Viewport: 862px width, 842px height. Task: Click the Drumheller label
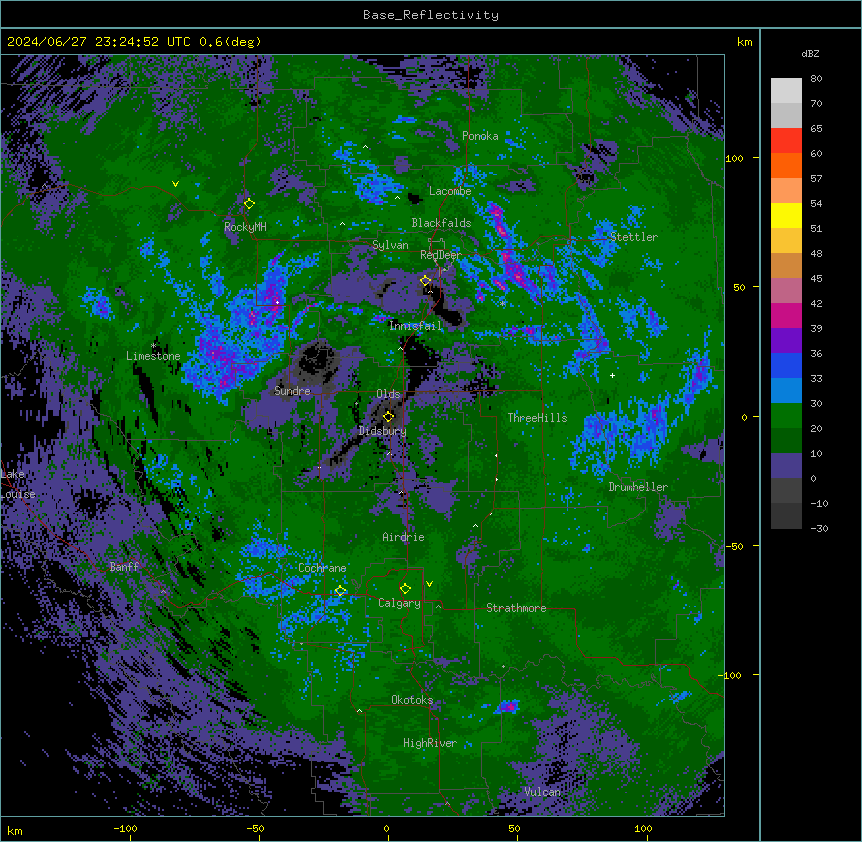638,486
